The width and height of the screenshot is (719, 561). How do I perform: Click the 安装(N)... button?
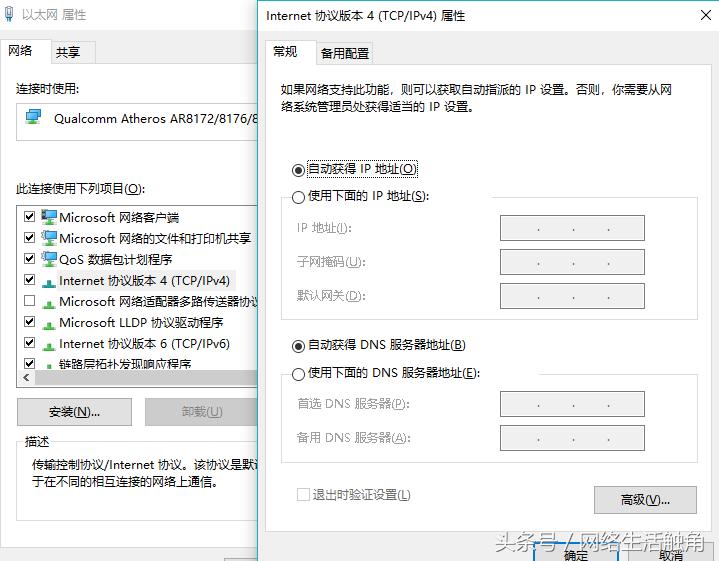(74, 412)
